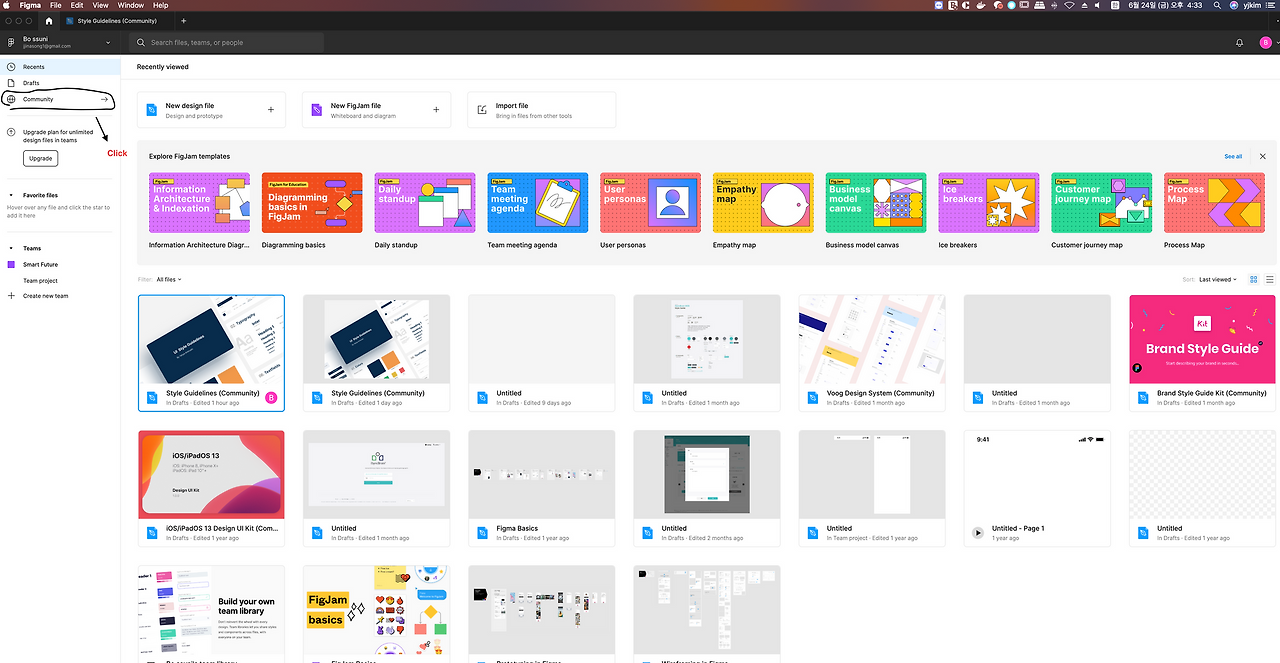
Task: Open Brand Style Guide Kit (Community) file
Action: (1202, 352)
